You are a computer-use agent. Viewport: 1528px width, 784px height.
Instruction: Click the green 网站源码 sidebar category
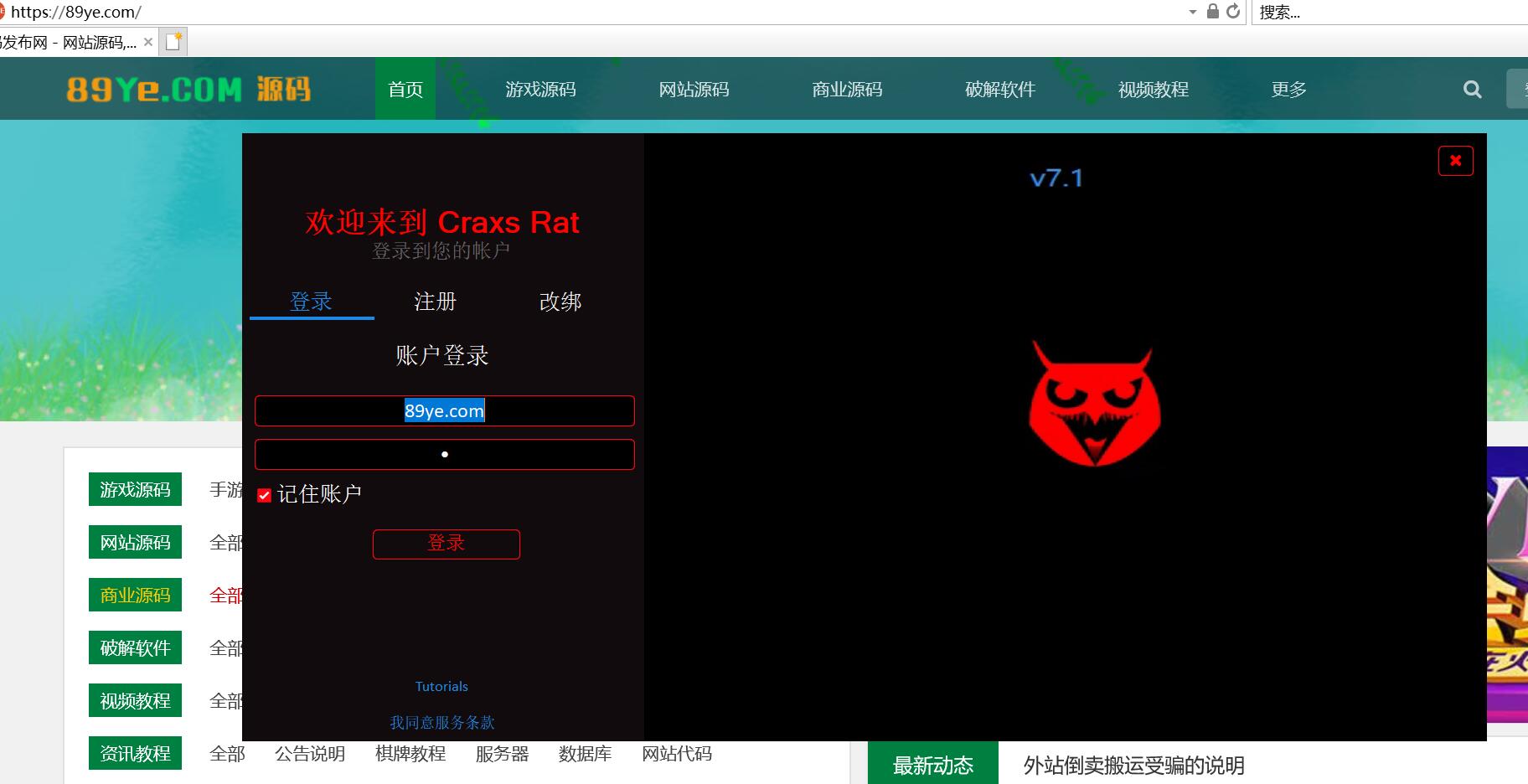click(x=135, y=542)
